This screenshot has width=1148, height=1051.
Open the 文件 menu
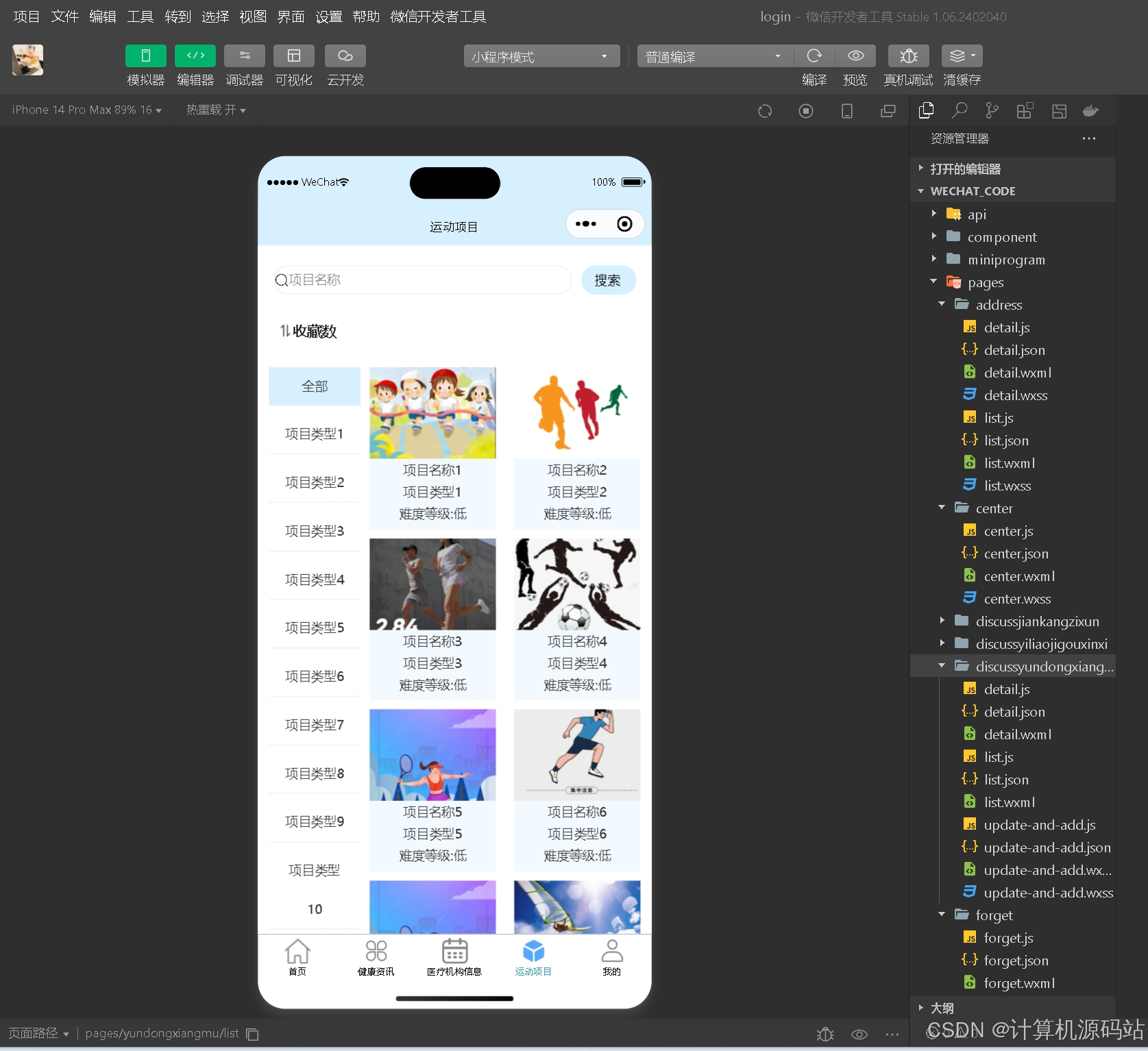click(64, 16)
